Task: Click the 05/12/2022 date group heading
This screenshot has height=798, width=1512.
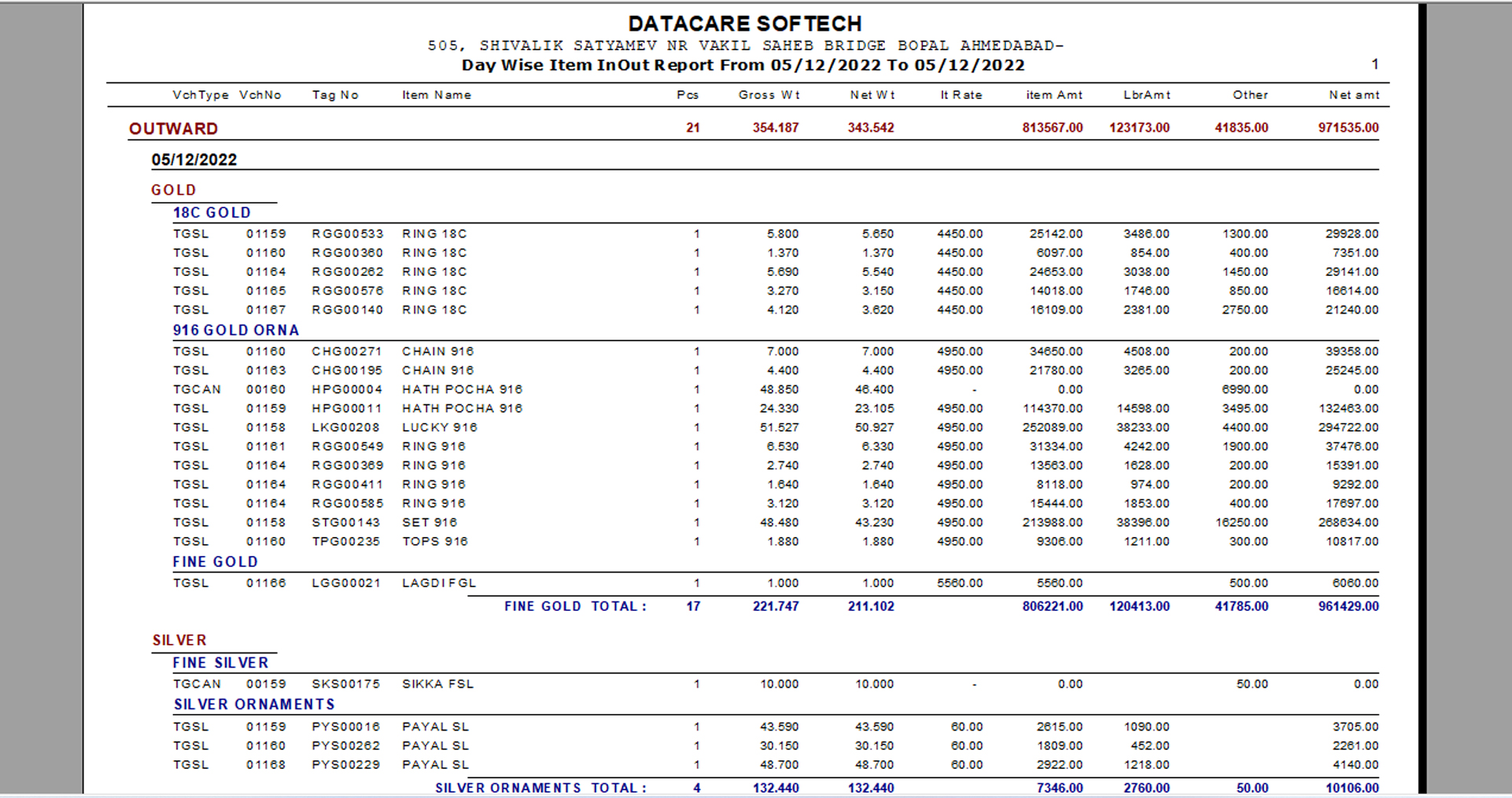Action: pos(194,160)
